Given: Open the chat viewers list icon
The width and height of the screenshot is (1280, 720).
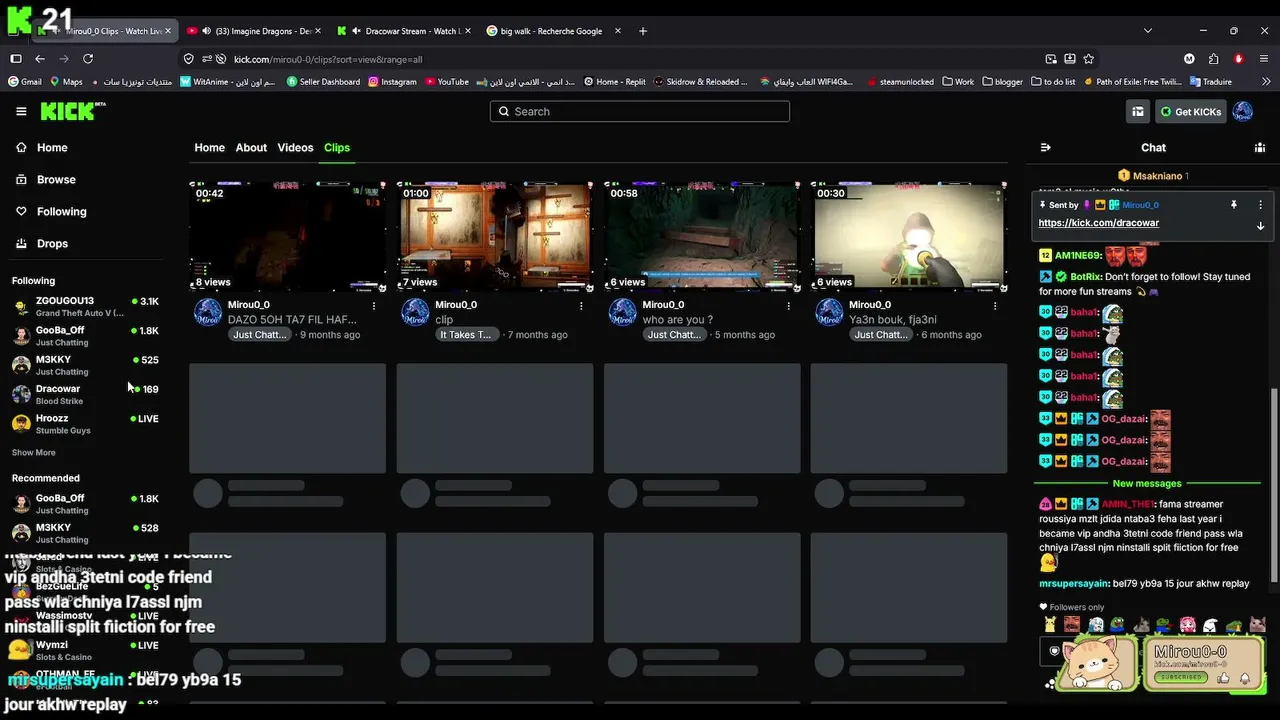Looking at the screenshot, I should click(1259, 147).
